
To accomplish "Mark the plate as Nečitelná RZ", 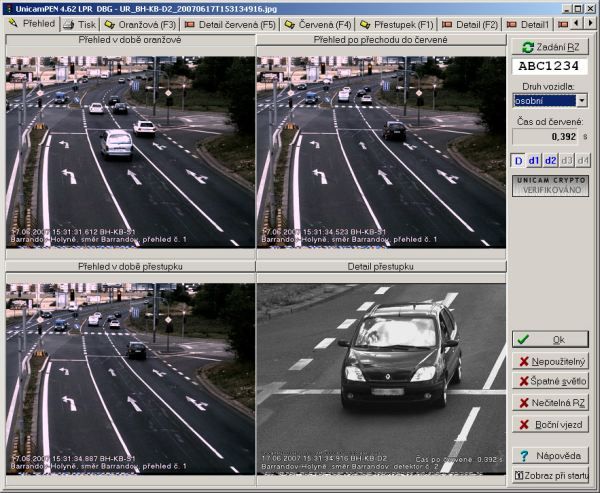I will [x=550, y=402].
